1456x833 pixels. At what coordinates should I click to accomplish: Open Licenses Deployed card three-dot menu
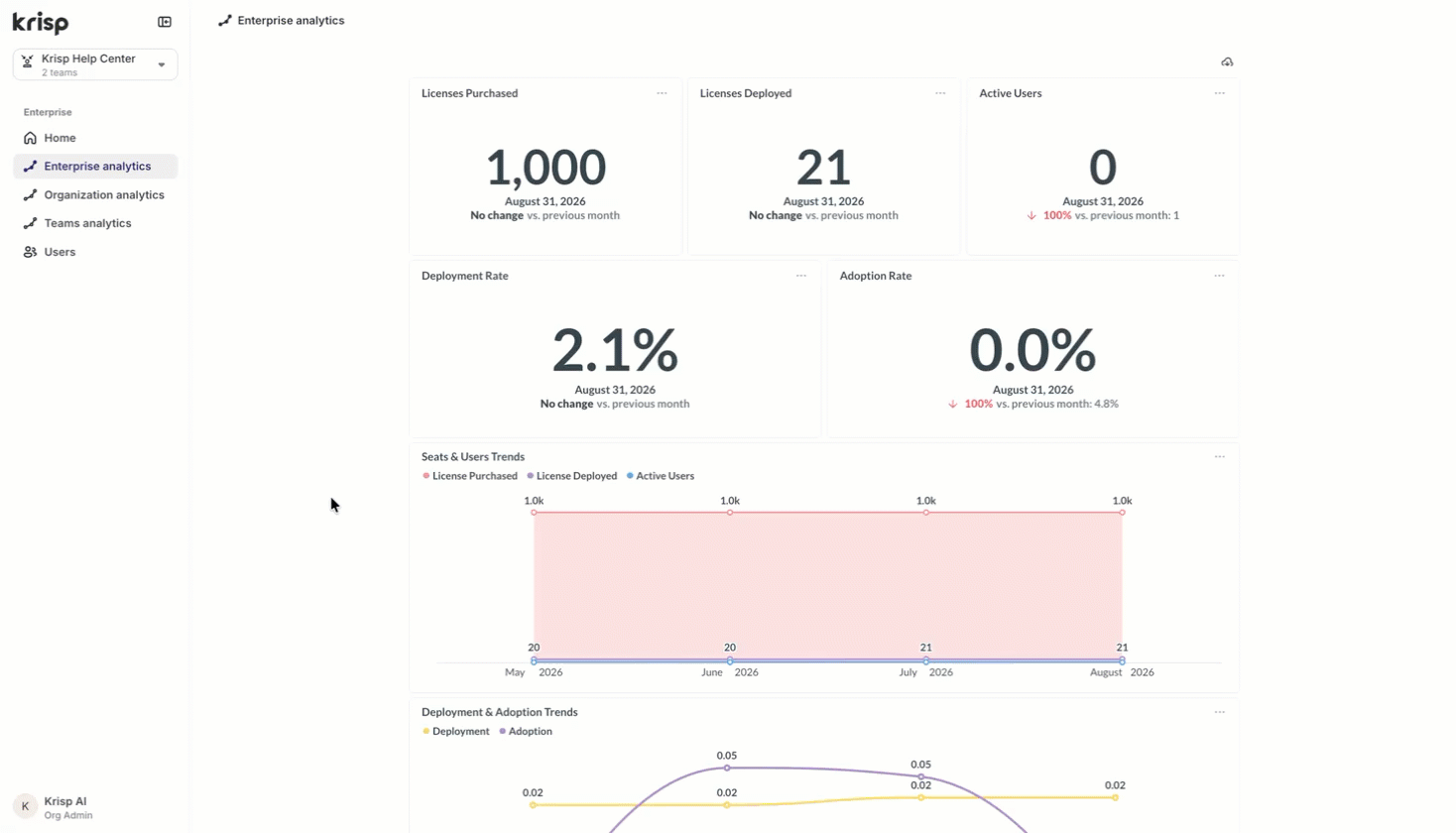940,93
